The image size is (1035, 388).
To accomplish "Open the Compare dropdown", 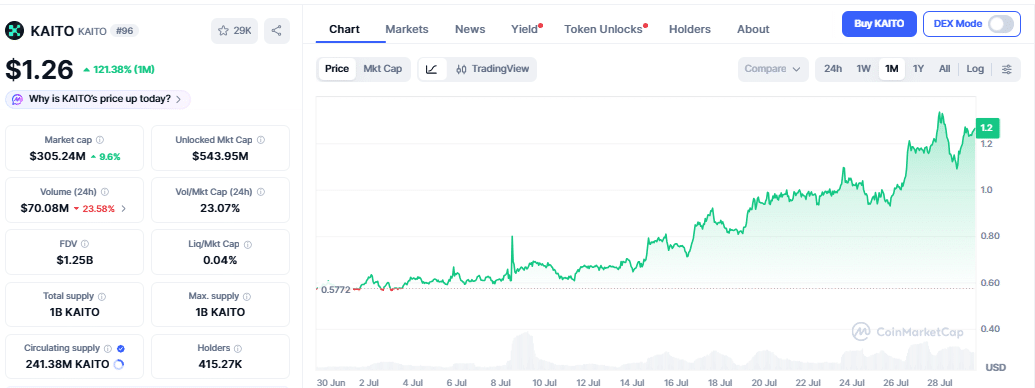I will tap(773, 69).
